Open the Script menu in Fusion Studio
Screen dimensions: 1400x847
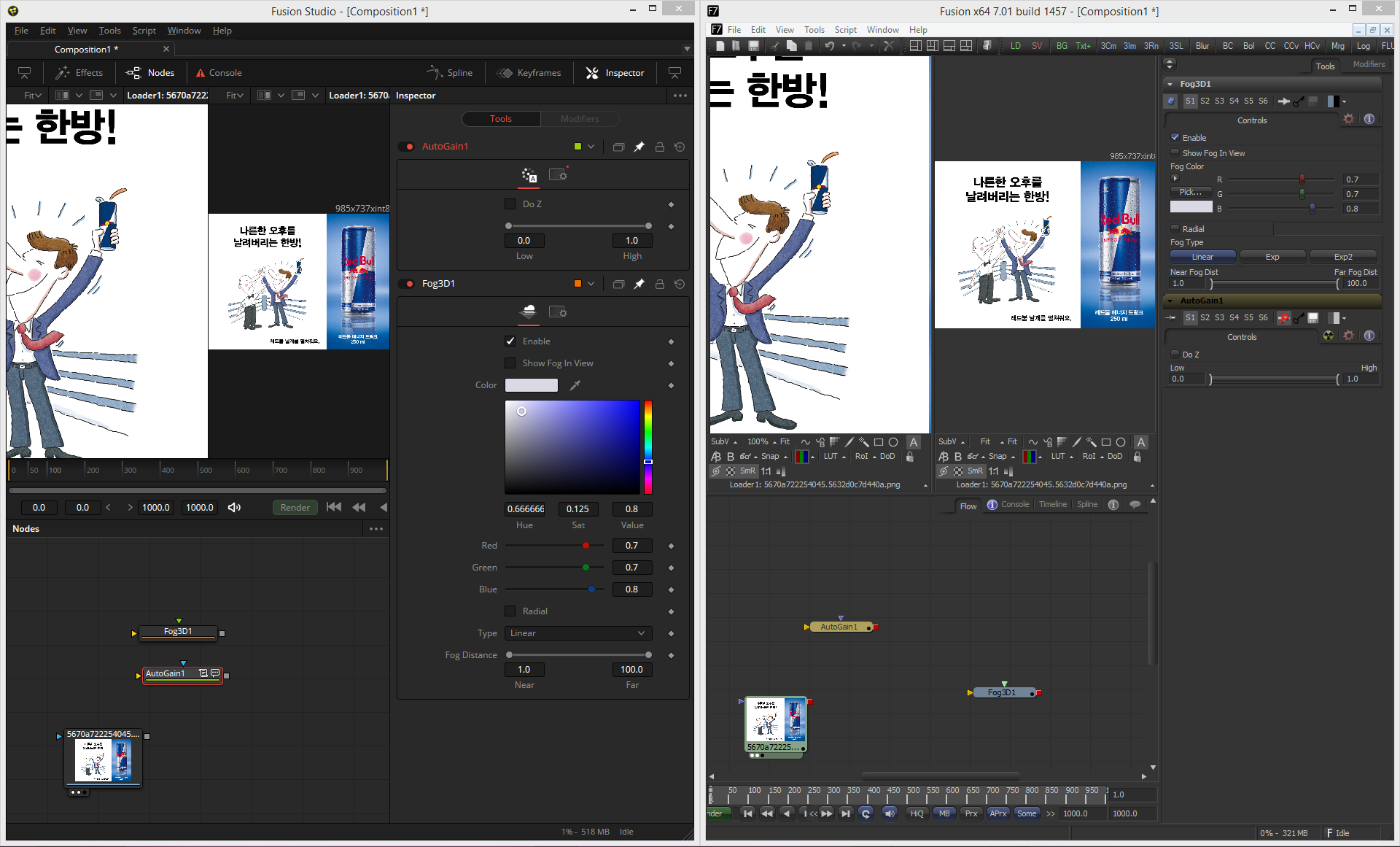[144, 31]
